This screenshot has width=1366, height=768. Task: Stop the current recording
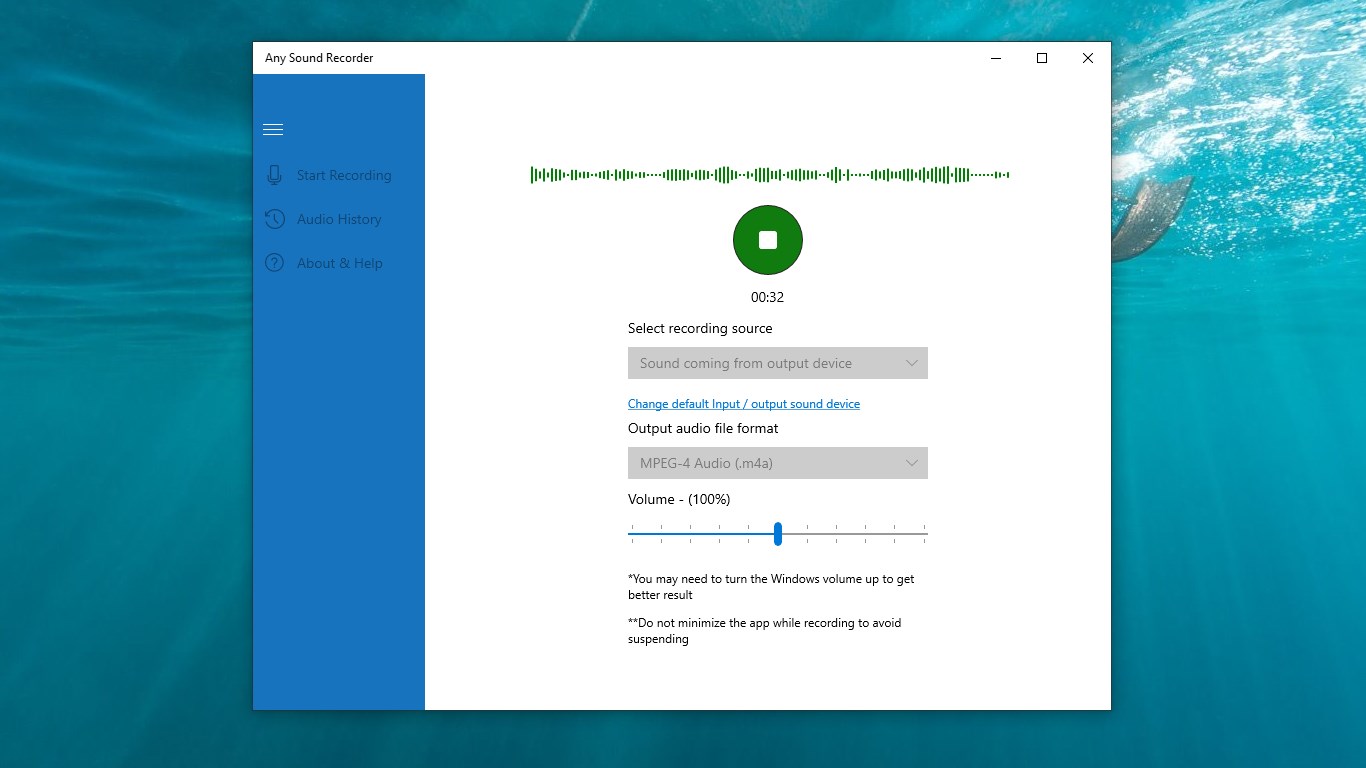coord(767,240)
